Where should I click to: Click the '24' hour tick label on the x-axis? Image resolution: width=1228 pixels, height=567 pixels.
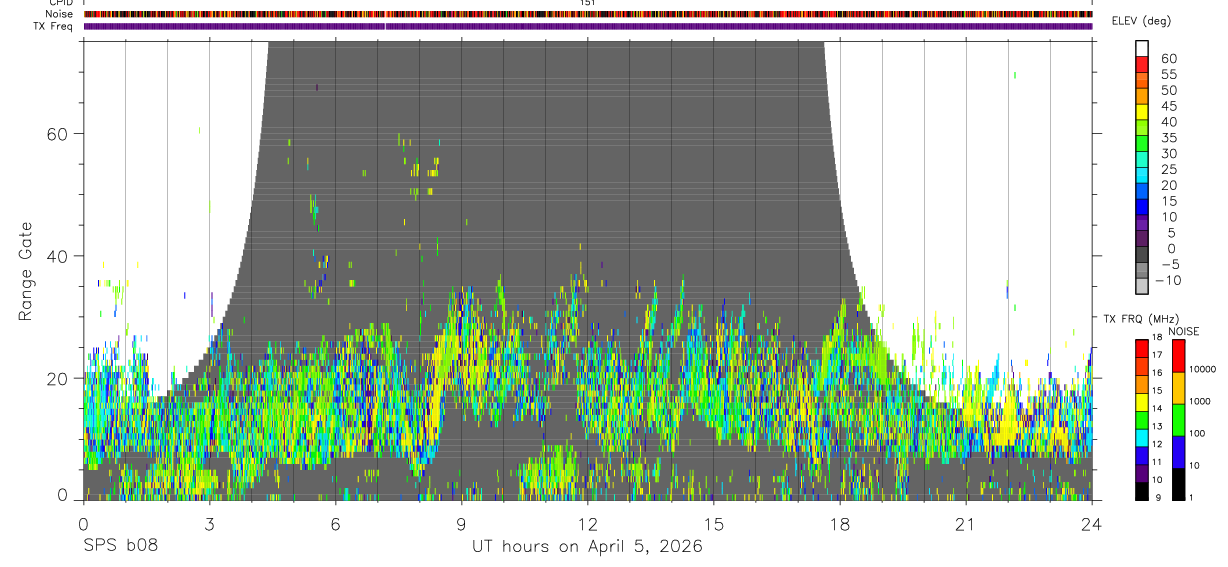(x=1092, y=523)
